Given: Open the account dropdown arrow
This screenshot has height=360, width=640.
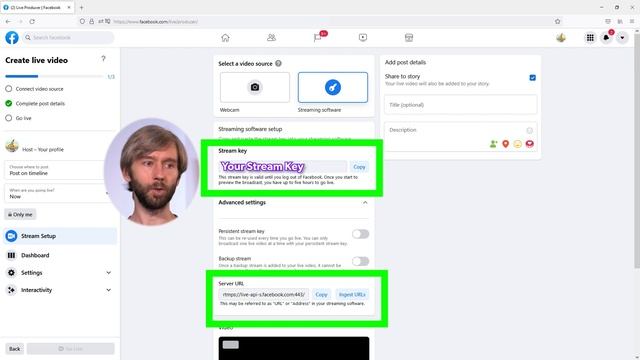Looking at the screenshot, I should [622, 38].
